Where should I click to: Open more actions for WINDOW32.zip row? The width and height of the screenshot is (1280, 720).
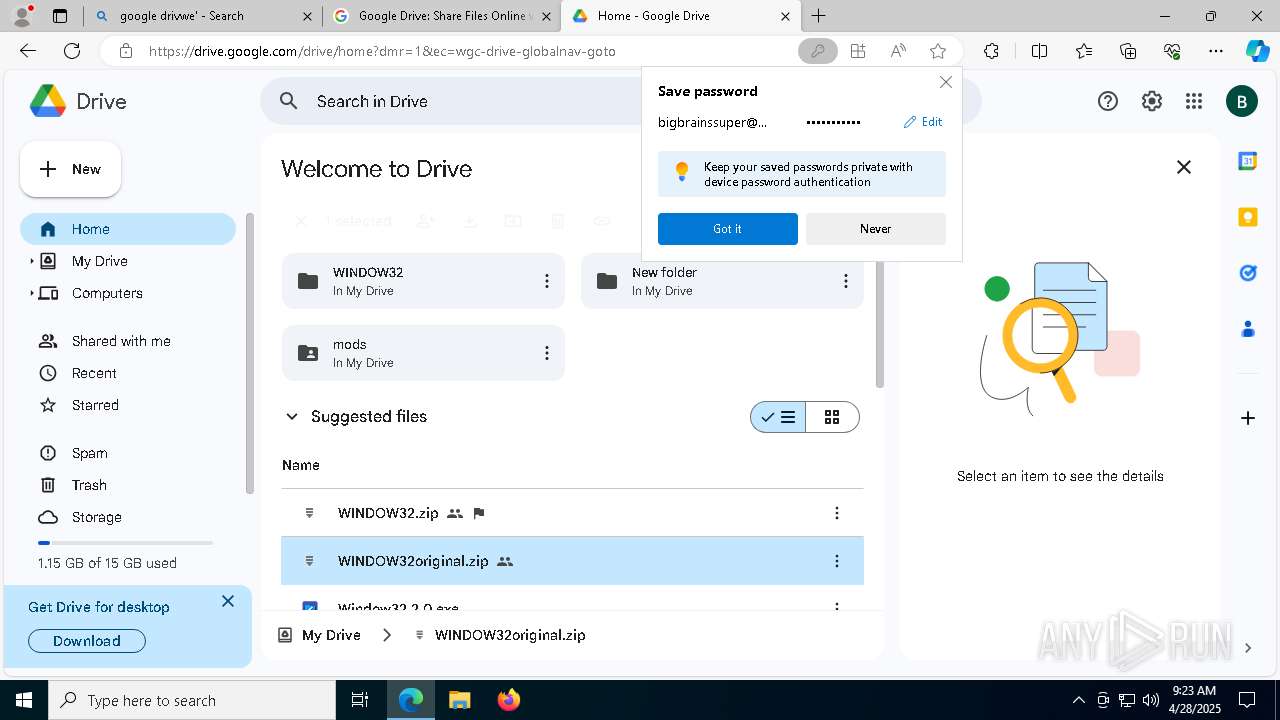click(x=837, y=513)
